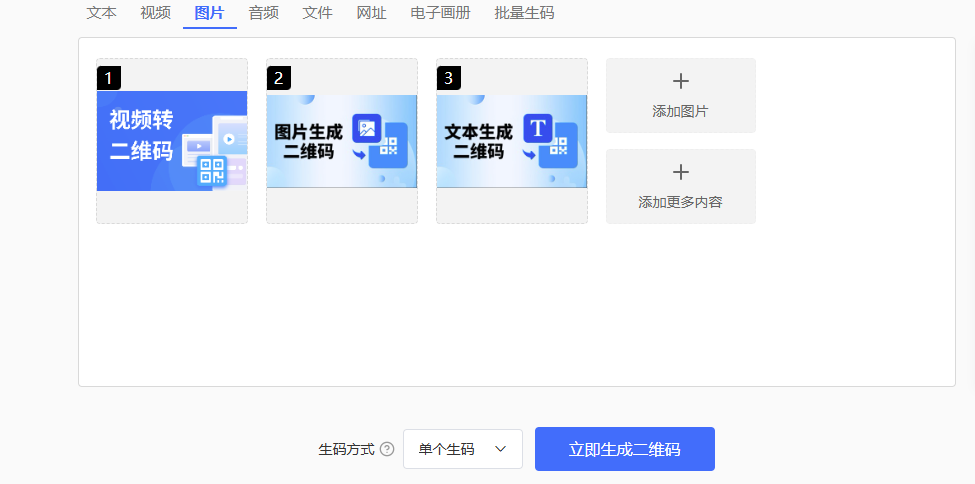Click the 添加更多内容 label
The height and width of the screenshot is (484, 975).
(x=681, y=202)
